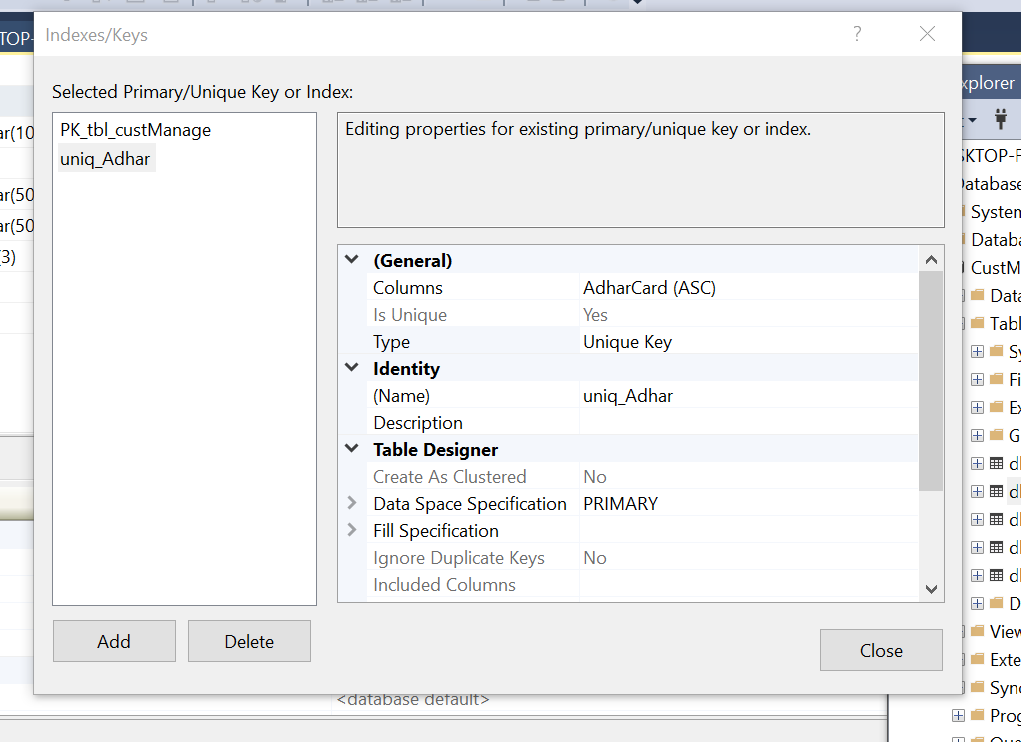Expand the Fill Specification section

(x=351, y=530)
